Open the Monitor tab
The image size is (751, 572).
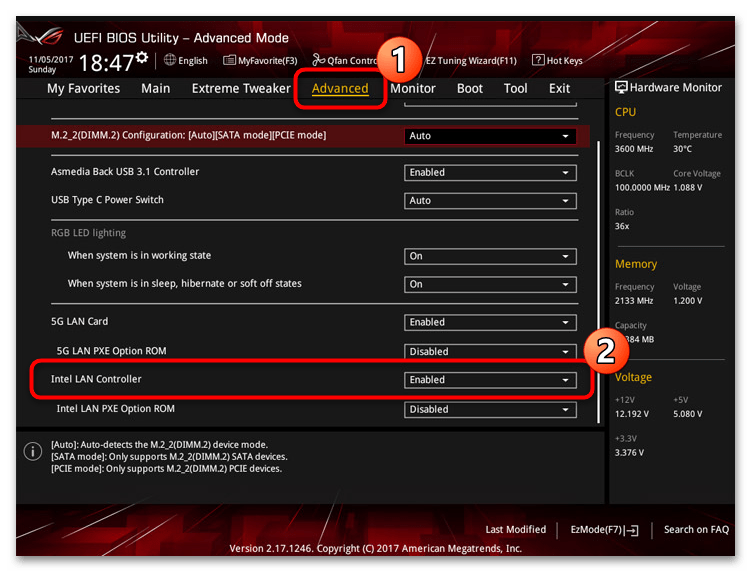coord(413,89)
